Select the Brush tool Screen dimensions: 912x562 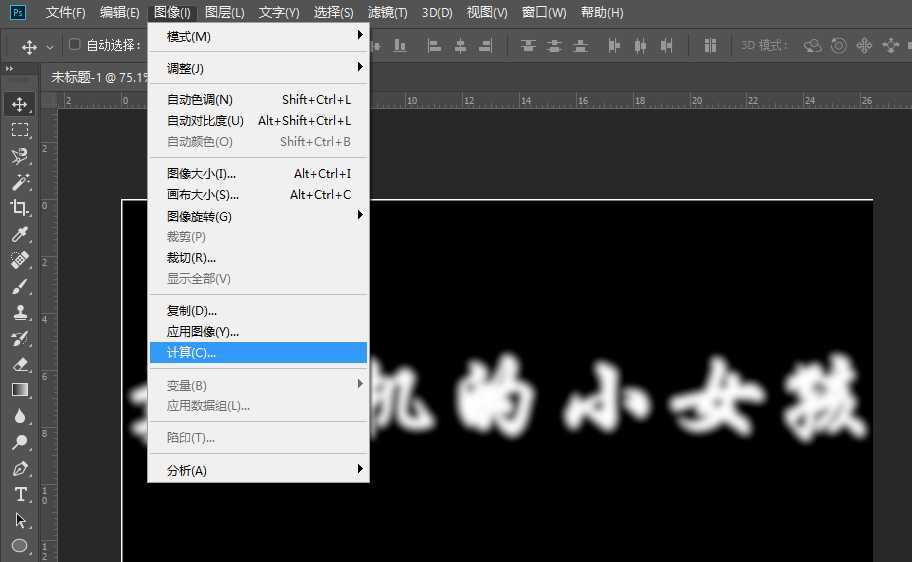point(19,286)
